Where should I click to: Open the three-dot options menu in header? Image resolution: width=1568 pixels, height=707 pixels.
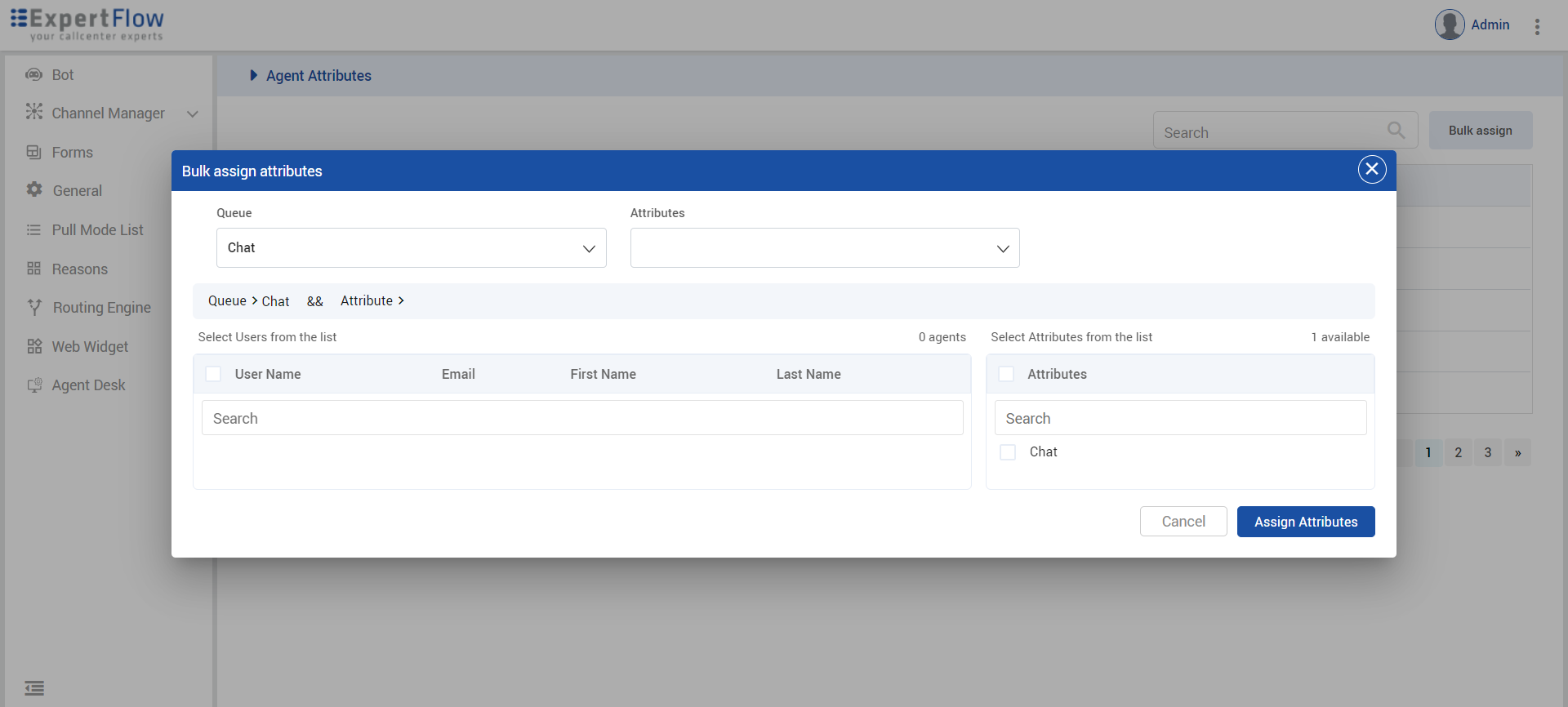pyautogui.click(x=1537, y=27)
